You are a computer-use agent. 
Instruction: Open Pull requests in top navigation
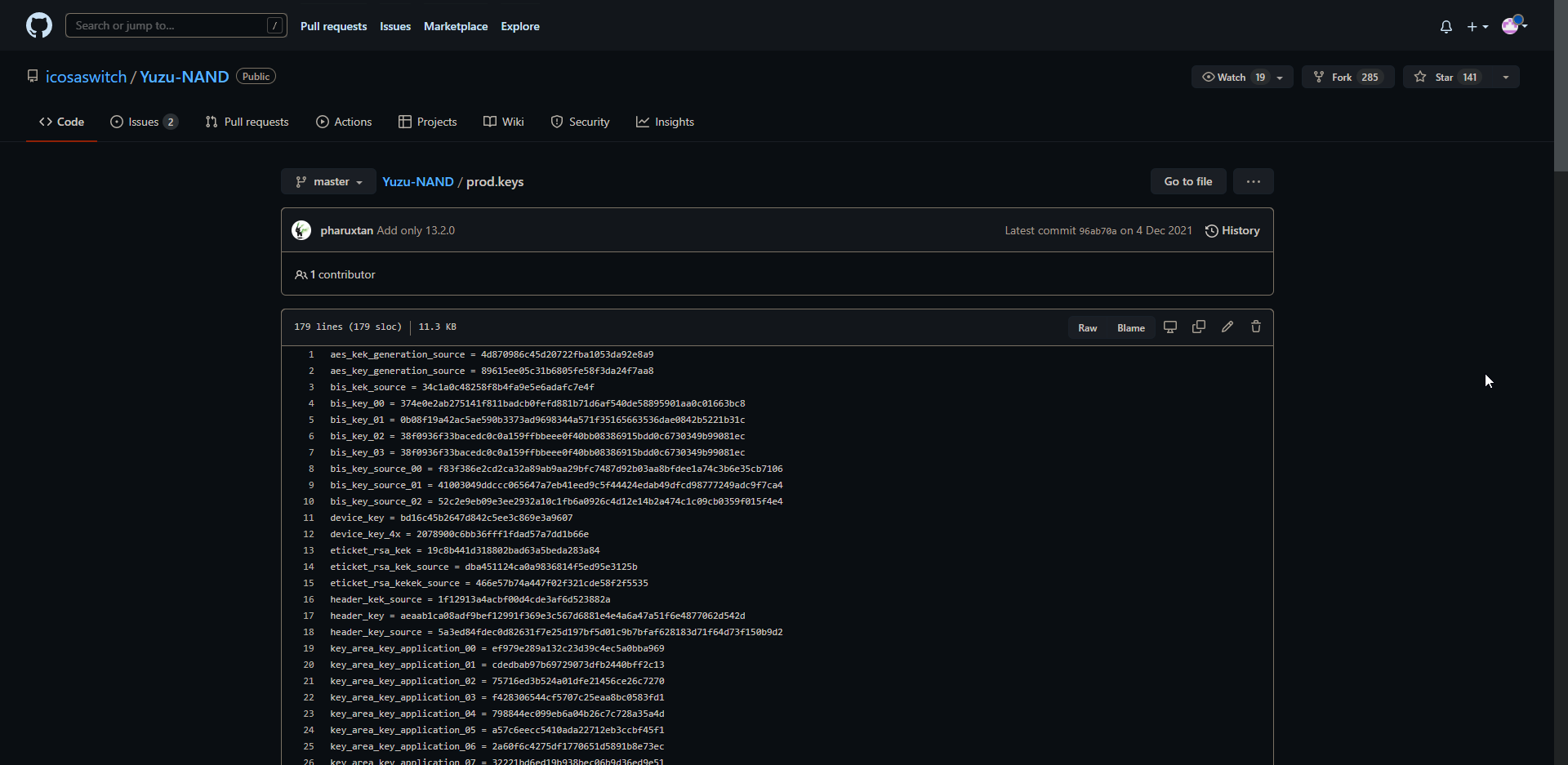333,26
